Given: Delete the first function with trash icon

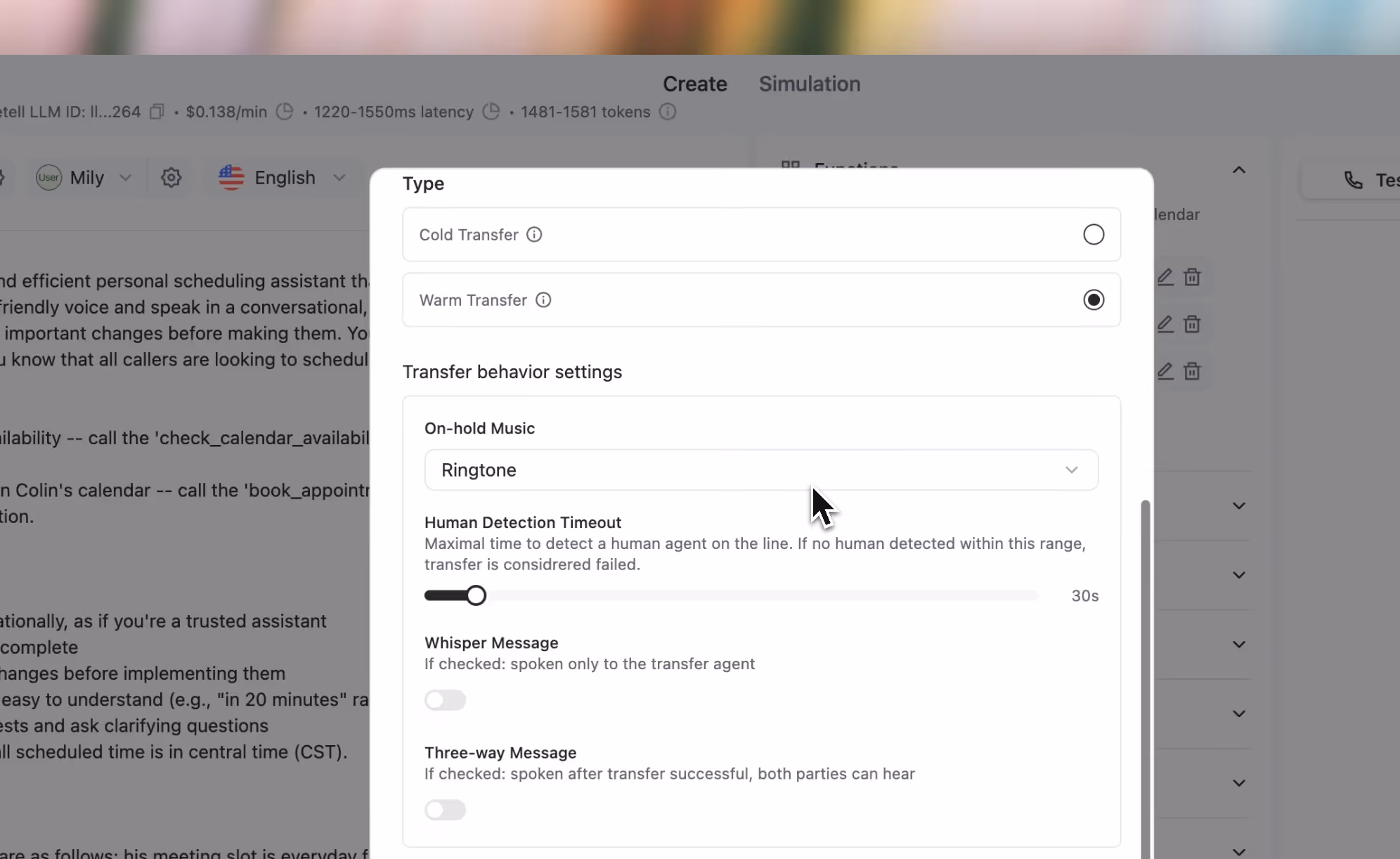Looking at the screenshot, I should [1192, 277].
